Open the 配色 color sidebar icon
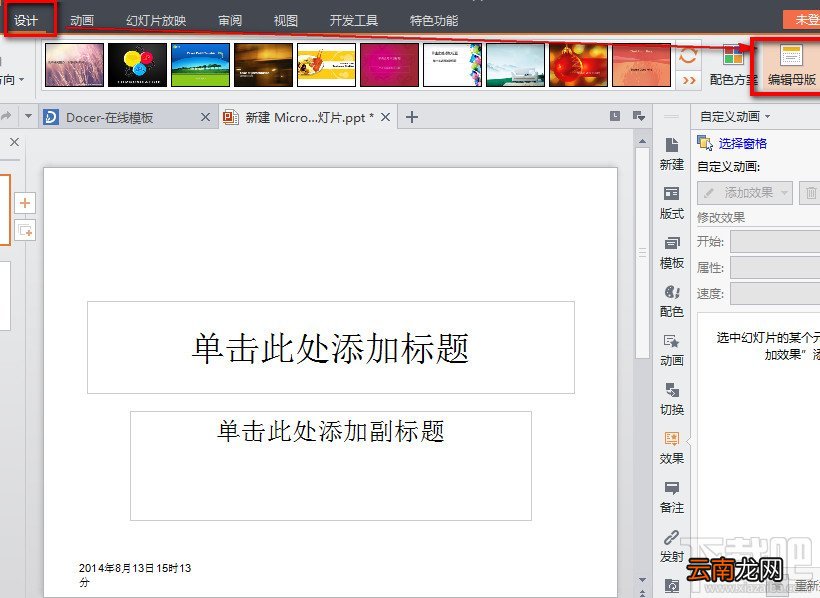820x598 pixels. [x=672, y=301]
